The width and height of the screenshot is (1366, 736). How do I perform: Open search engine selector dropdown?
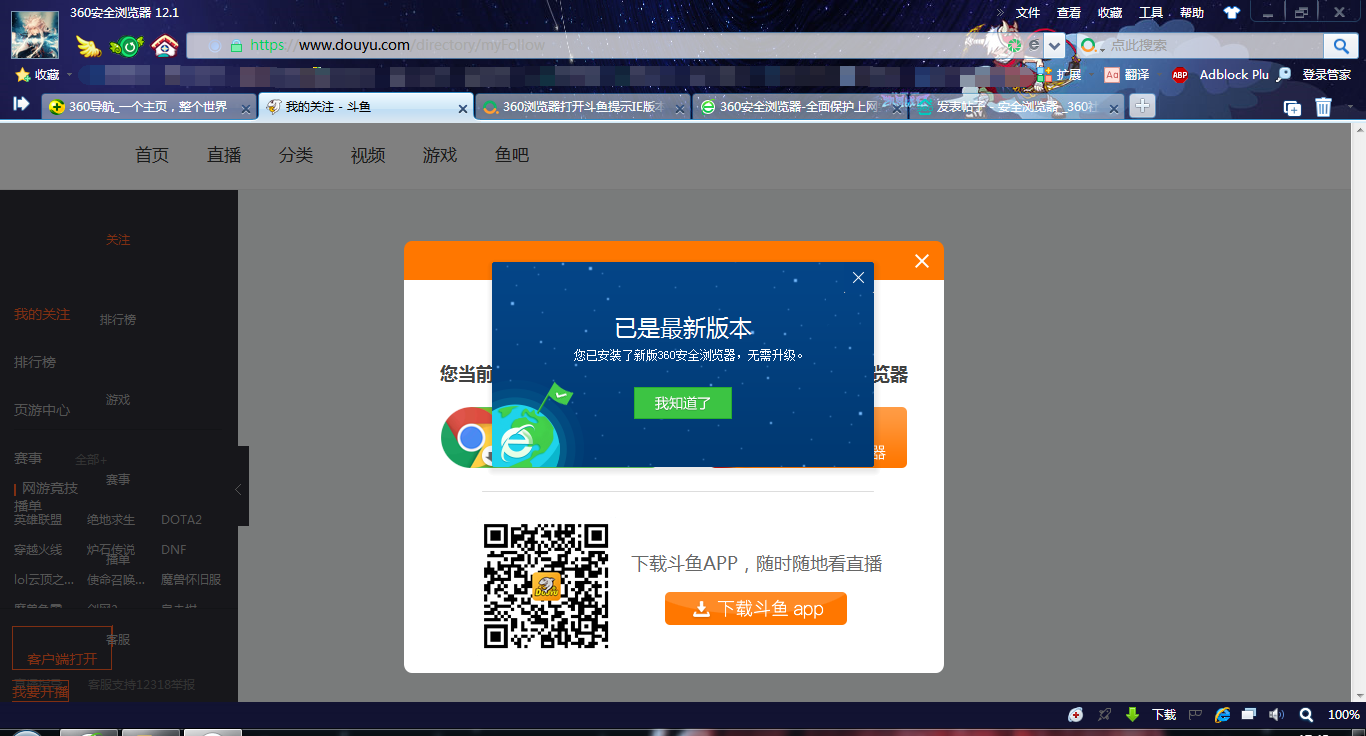[1091, 46]
